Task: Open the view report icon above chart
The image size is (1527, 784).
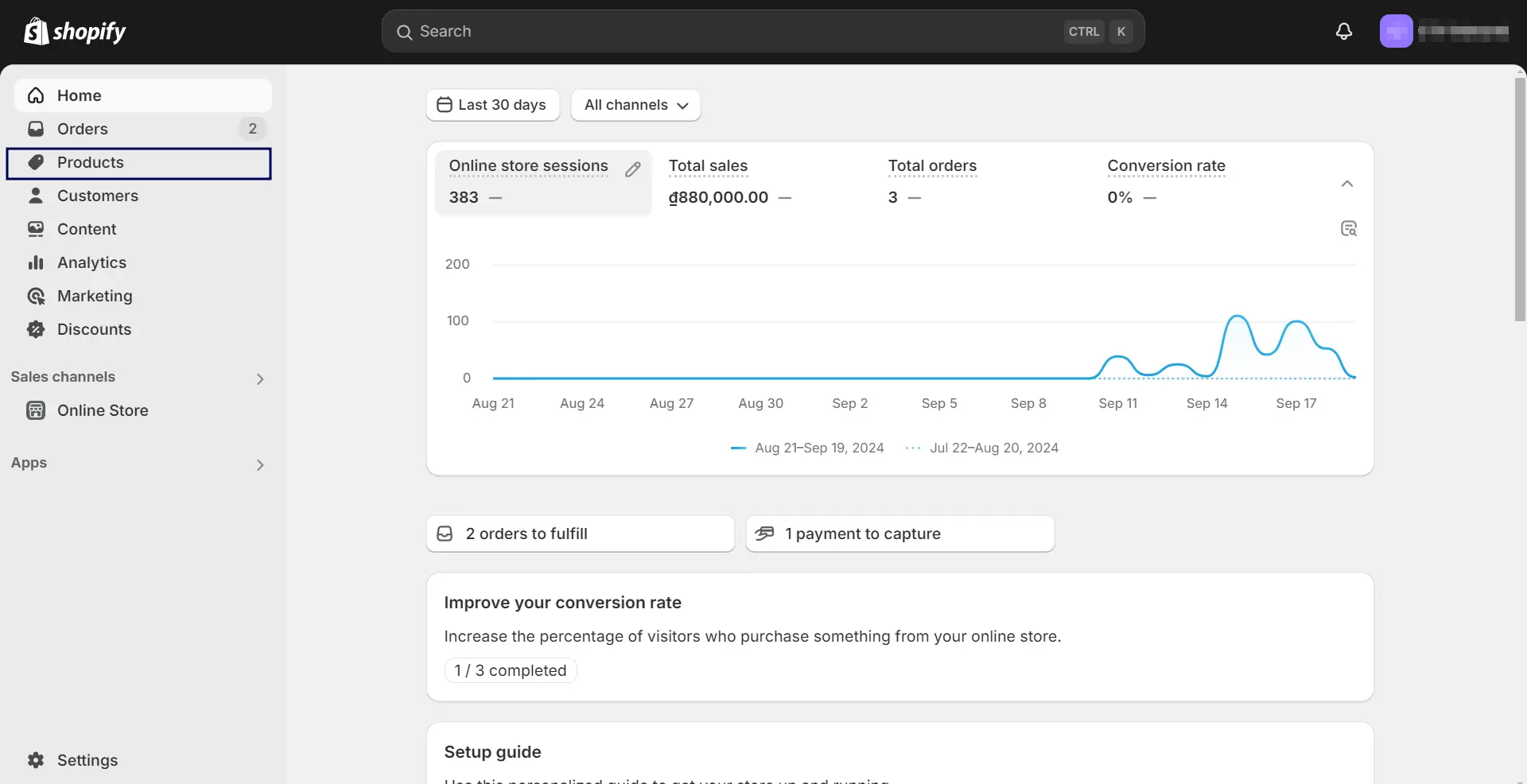Action: coord(1349,229)
